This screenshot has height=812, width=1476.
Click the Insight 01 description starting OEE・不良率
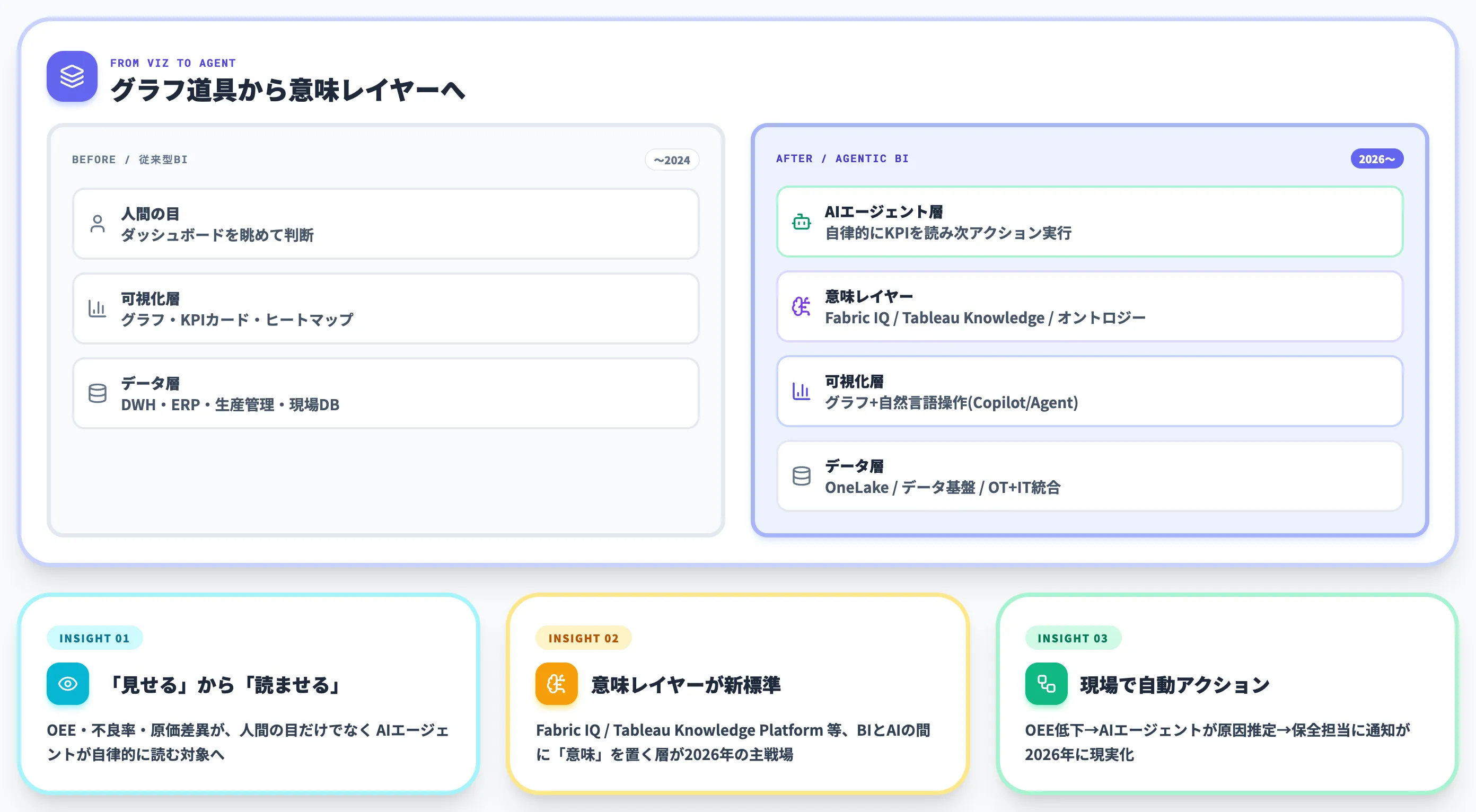[248, 742]
